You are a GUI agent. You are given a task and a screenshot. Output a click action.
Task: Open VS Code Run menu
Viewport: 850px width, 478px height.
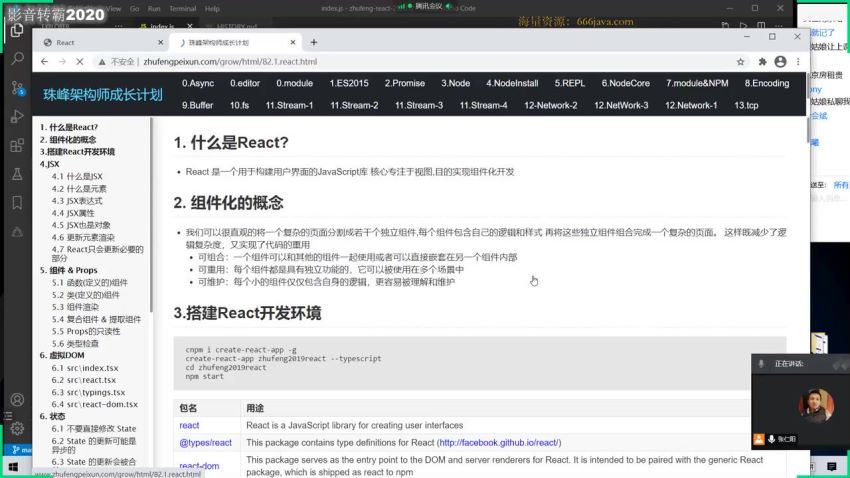[x=154, y=9]
